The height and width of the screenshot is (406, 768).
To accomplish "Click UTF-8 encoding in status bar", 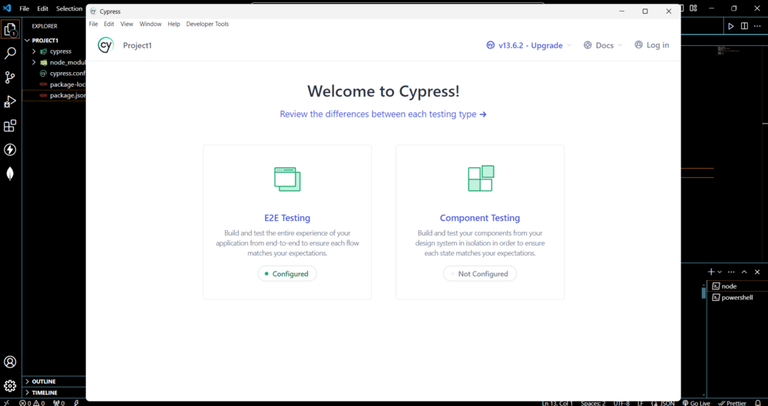I will (x=622, y=403).
